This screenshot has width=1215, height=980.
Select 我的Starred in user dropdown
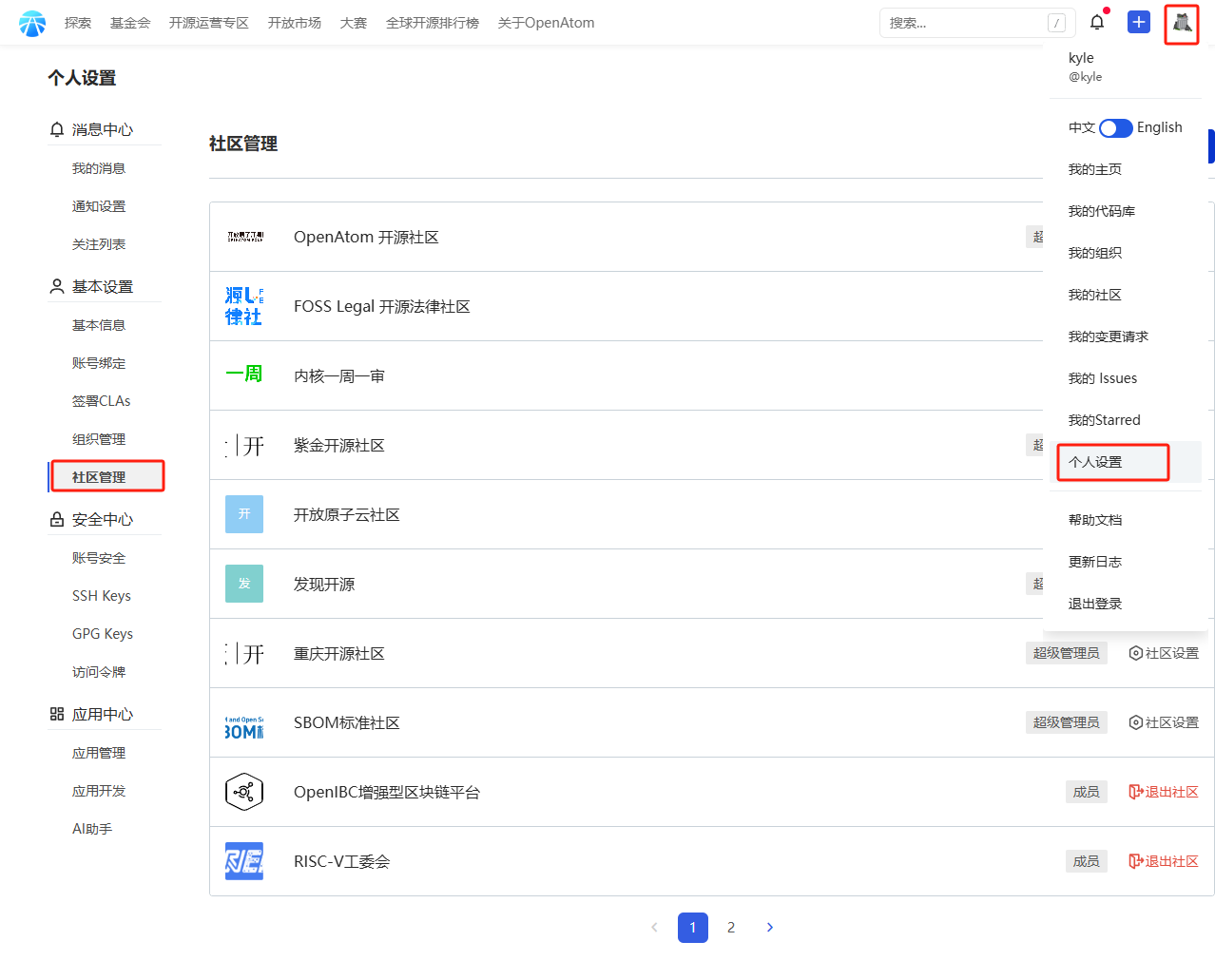(1105, 420)
